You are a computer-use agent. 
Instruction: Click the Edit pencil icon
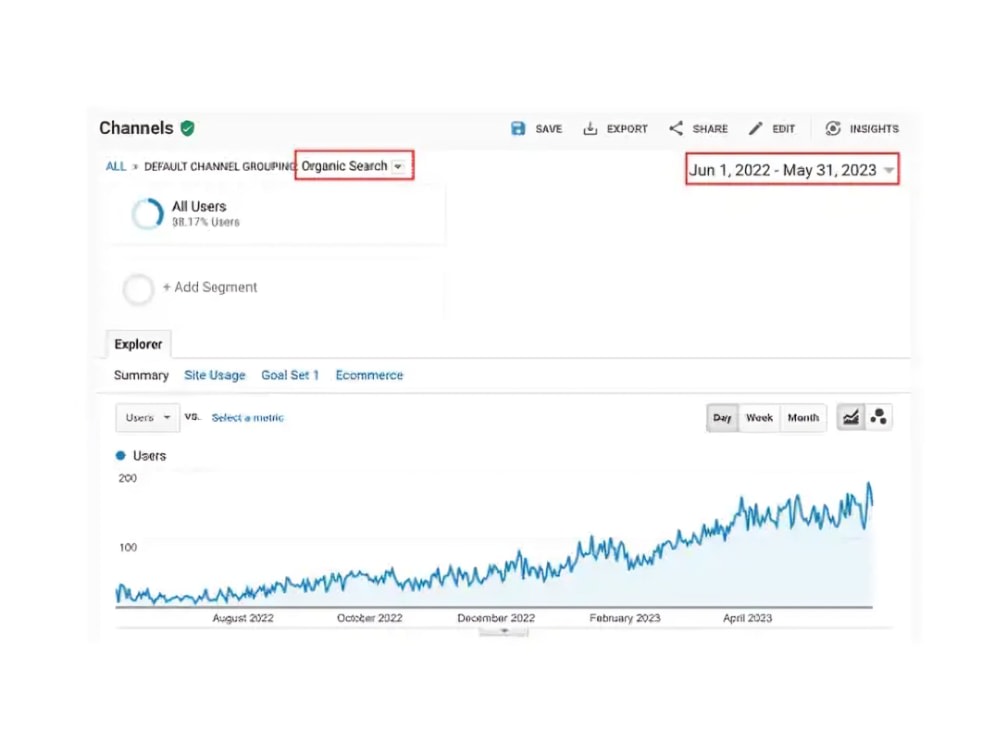pos(756,129)
